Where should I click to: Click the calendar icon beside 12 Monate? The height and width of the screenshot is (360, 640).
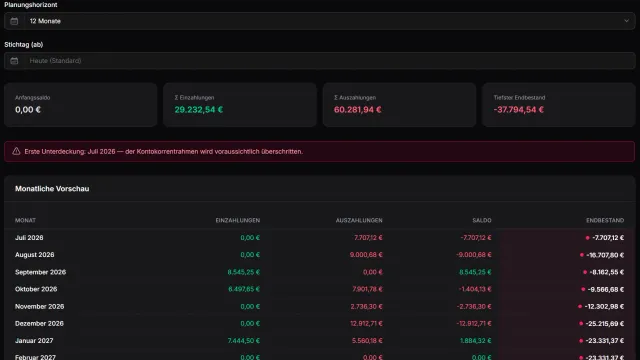tap(14, 21)
